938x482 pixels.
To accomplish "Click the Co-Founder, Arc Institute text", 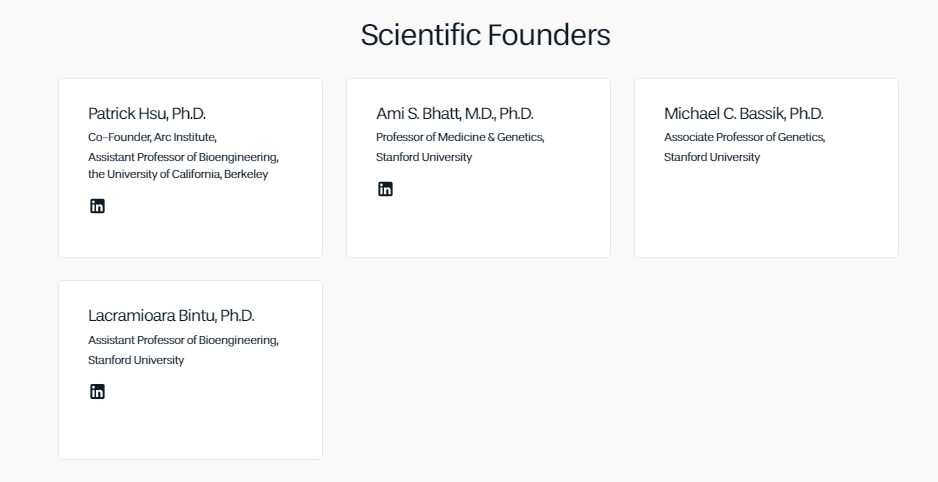I will pyautogui.click(x=152, y=137).
